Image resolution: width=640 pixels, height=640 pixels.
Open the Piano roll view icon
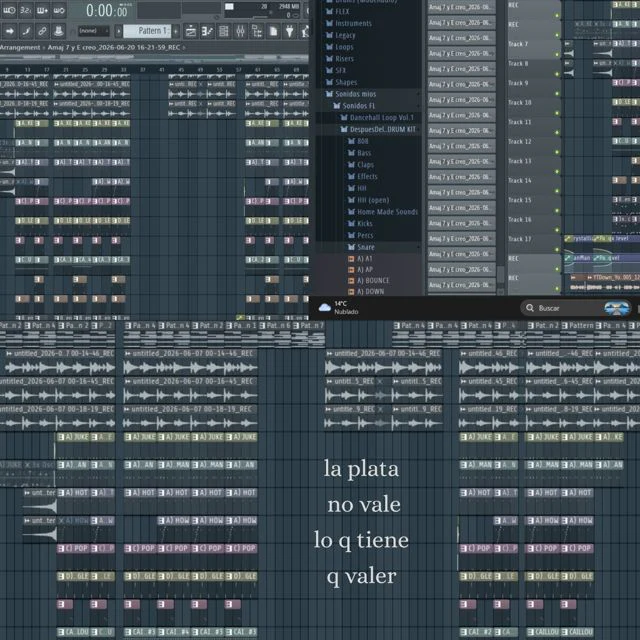(207, 31)
